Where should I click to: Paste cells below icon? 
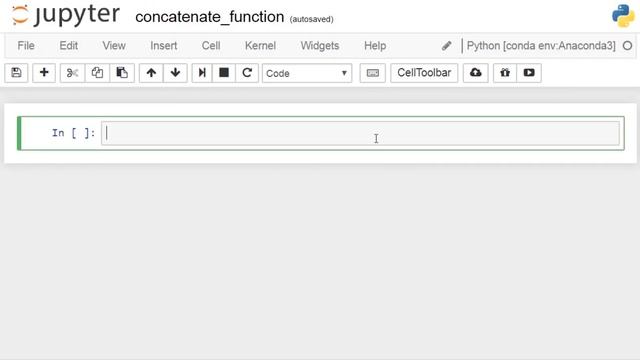(122, 73)
